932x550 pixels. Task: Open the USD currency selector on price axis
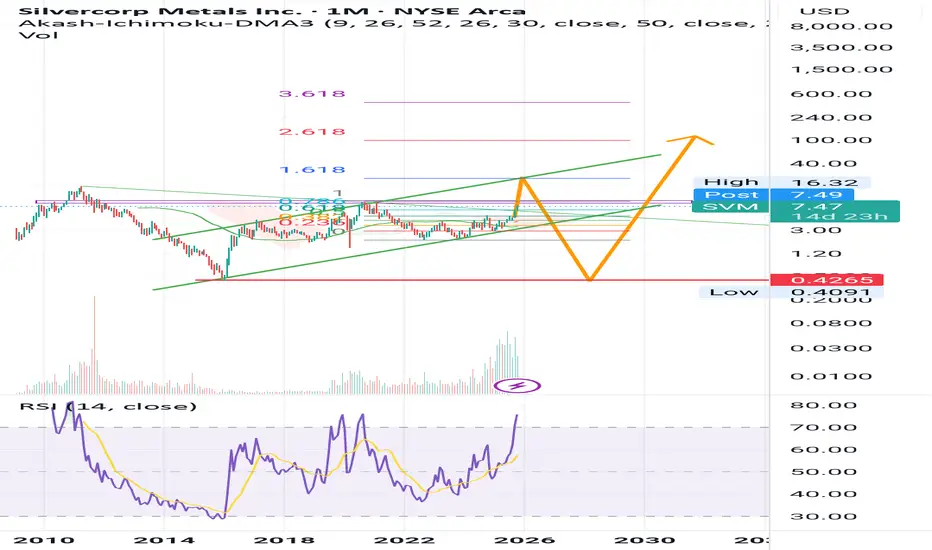pos(824,11)
